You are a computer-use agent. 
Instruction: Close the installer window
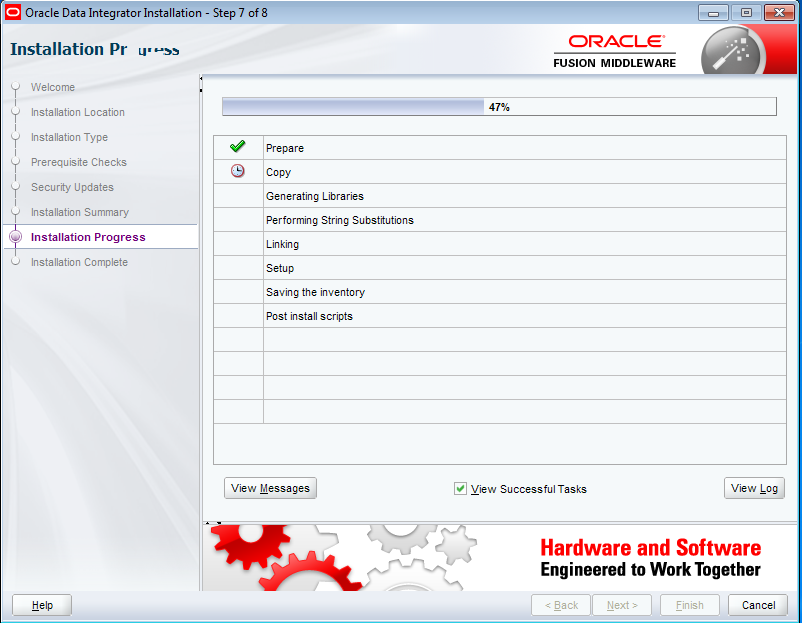pyautogui.click(x=779, y=13)
